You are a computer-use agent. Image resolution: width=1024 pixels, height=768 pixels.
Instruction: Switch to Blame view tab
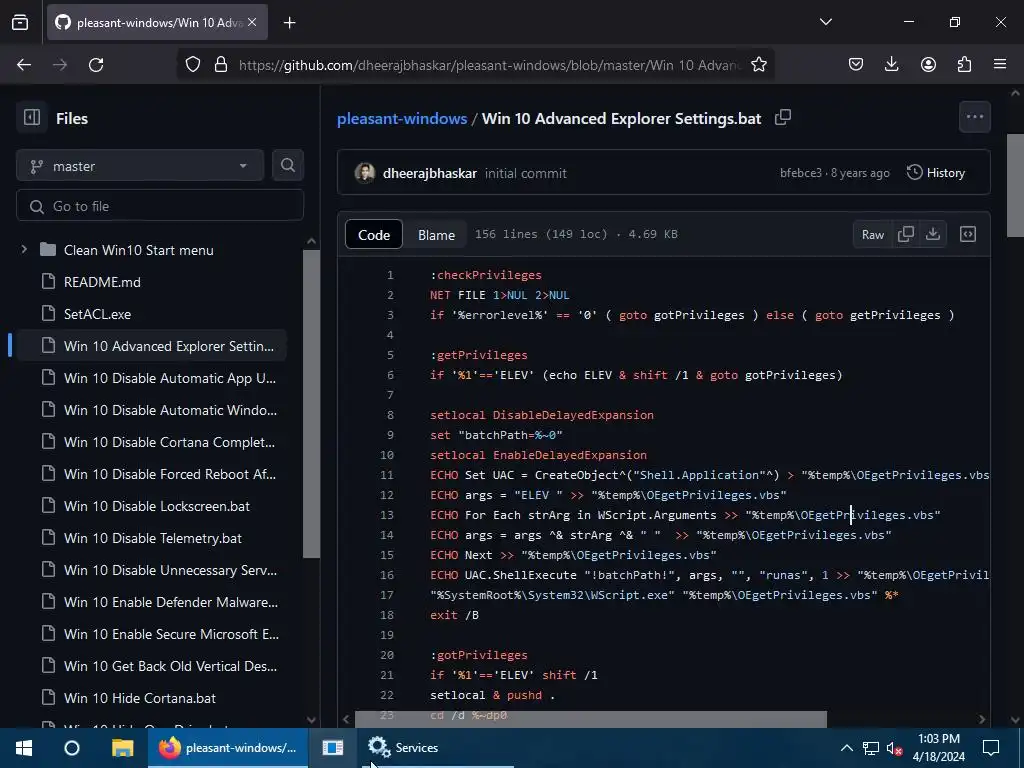436,235
